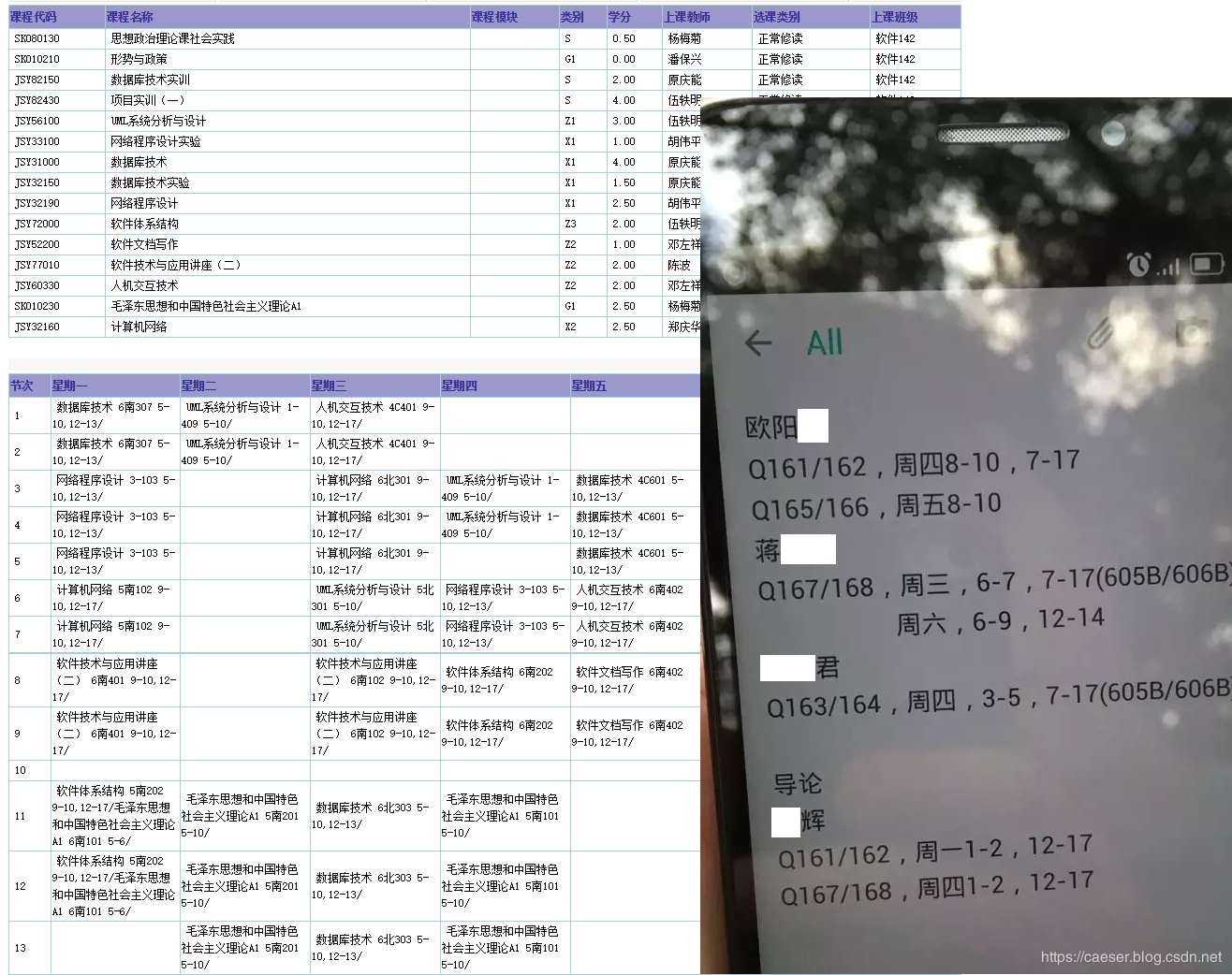Tap phone line Q161/162，周一1-2，12-17
Screen dimensions: 1232x975
[935, 851]
